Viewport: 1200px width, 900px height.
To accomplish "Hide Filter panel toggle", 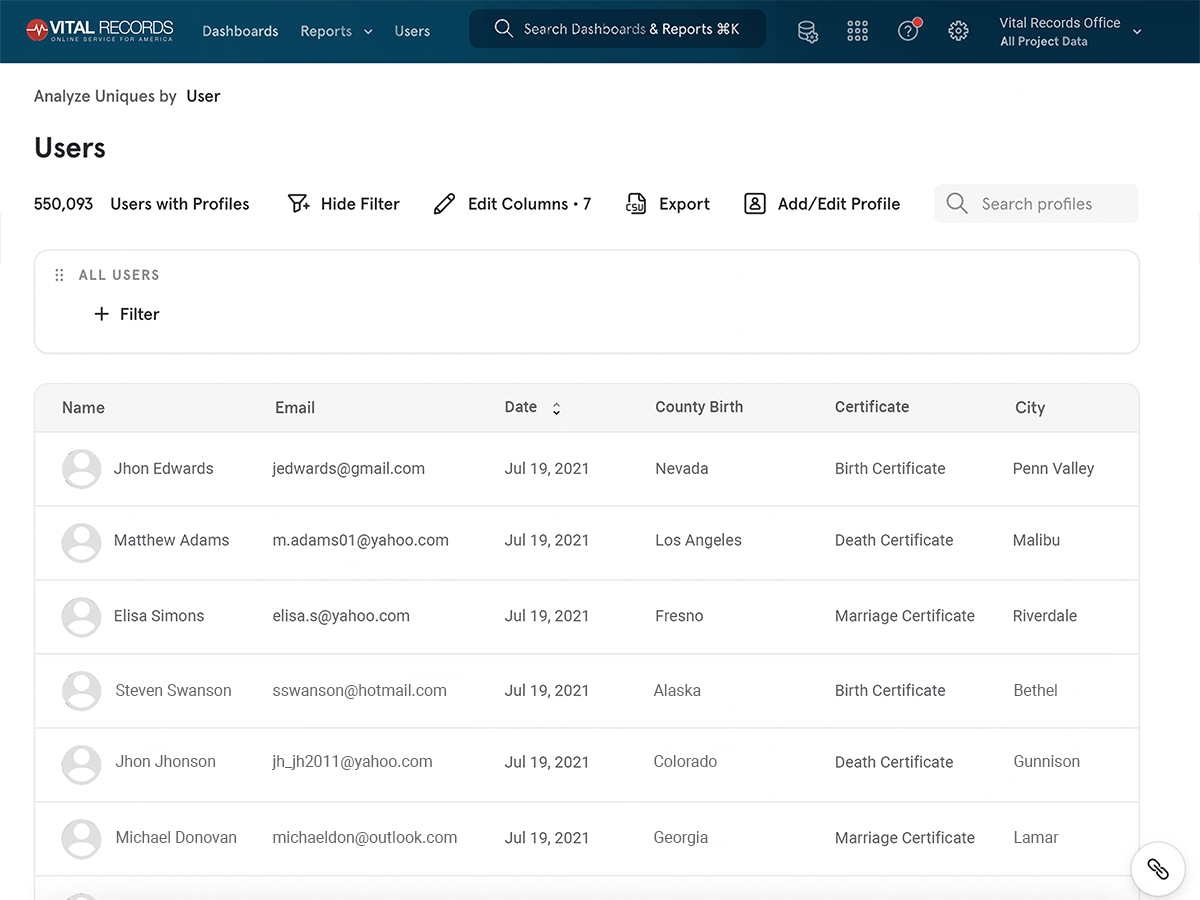I will 343,204.
